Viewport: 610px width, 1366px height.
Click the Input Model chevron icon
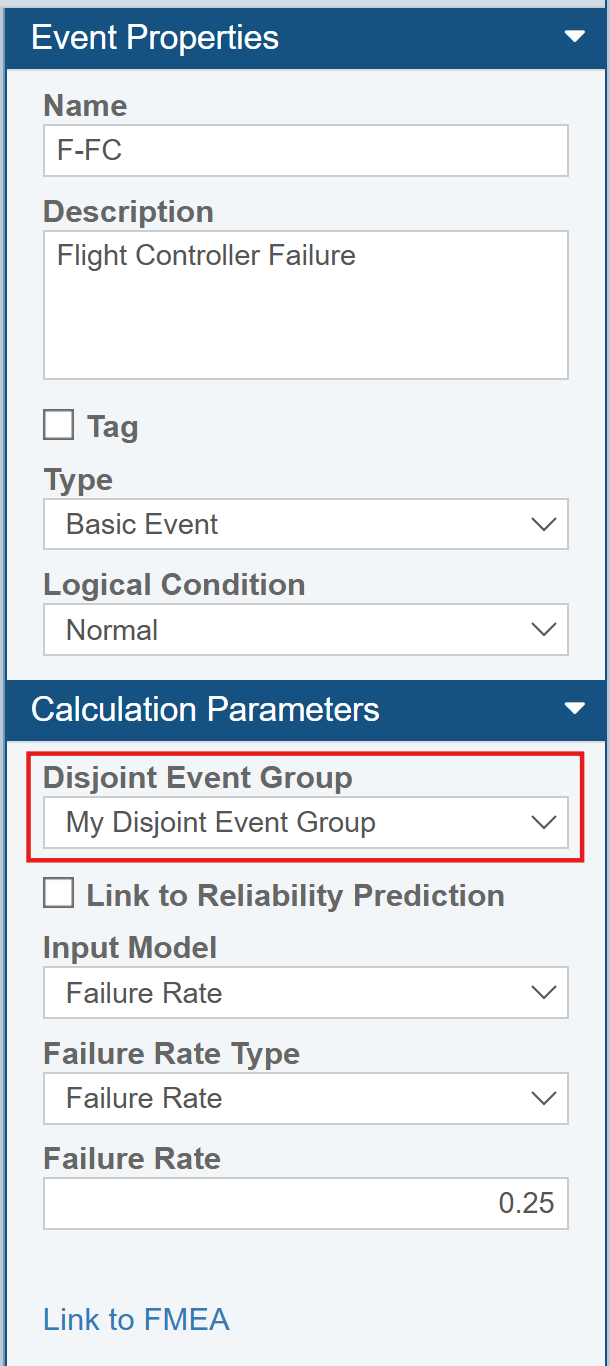[543, 993]
